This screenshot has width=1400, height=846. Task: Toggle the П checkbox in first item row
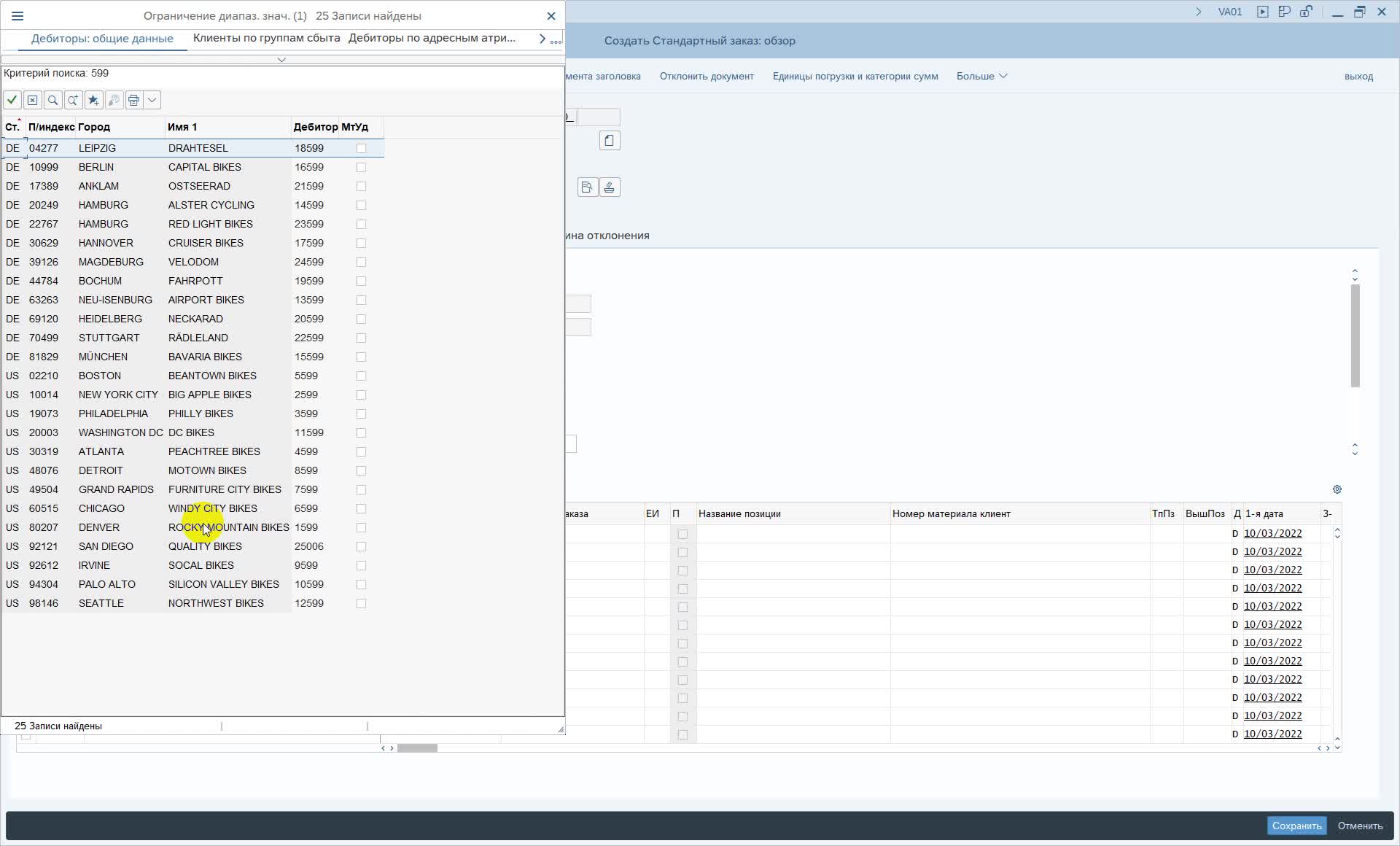click(682, 534)
